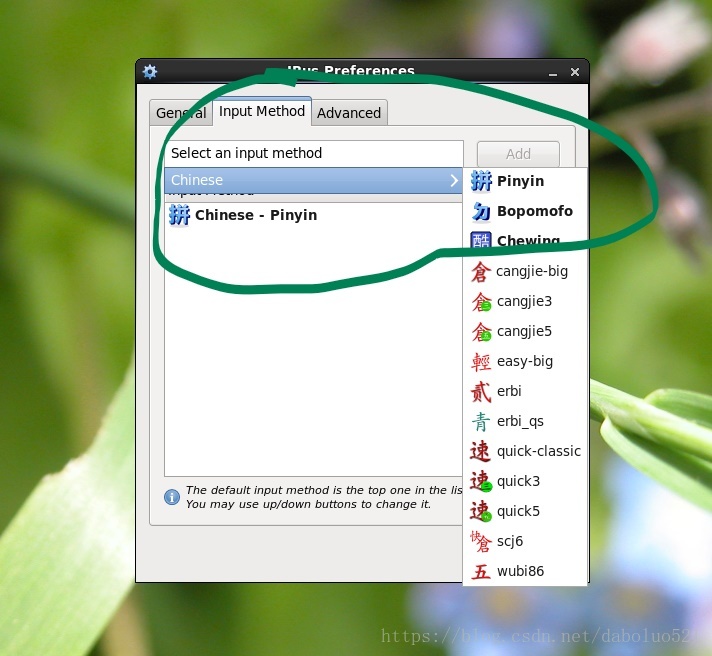The height and width of the screenshot is (656, 712).
Task: Expand the Chinese submenu arrow
Action: pyautogui.click(x=454, y=180)
